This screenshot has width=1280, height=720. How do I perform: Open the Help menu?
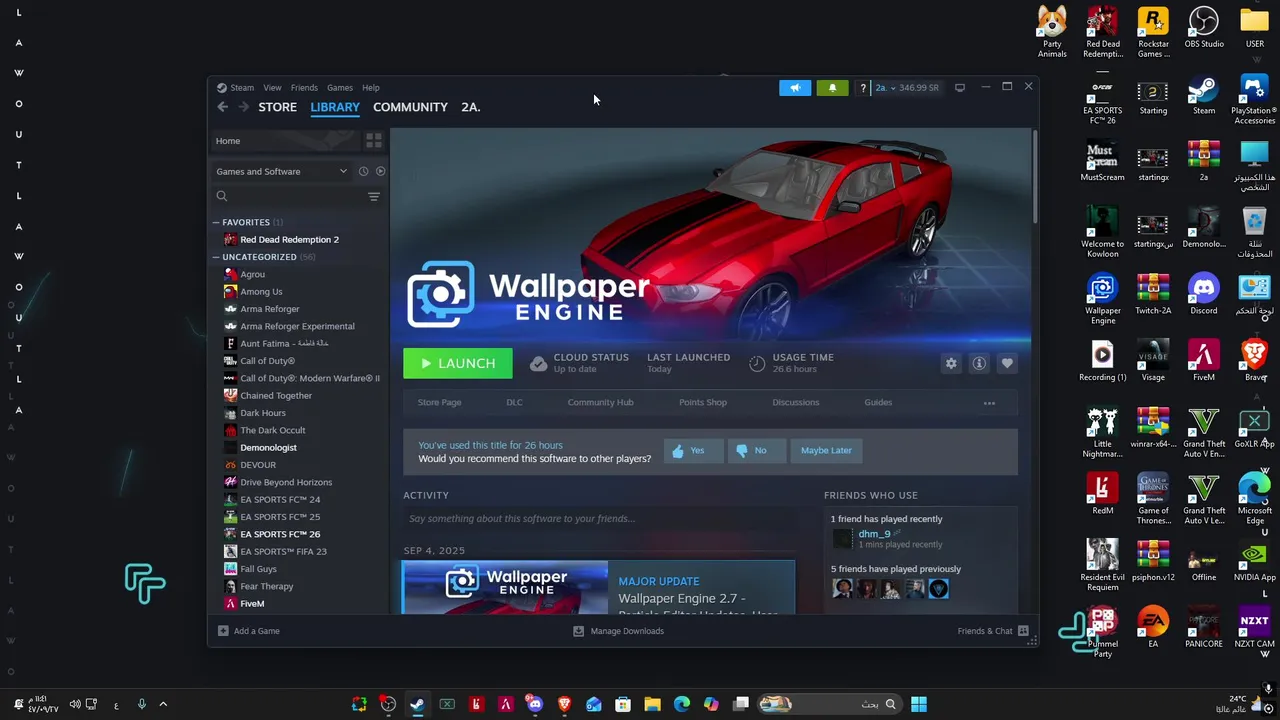click(x=371, y=88)
